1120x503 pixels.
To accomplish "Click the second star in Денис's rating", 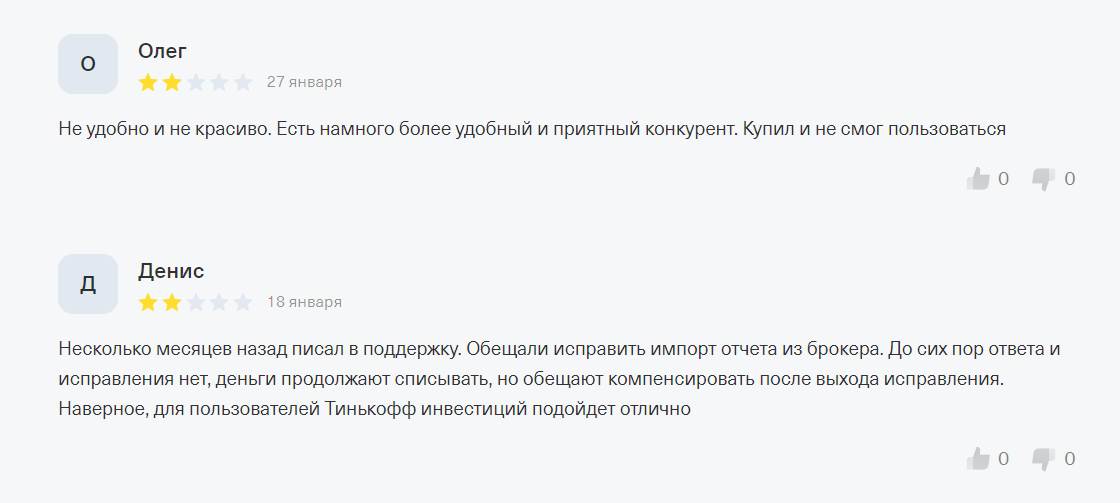I will click(x=172, y=302).
